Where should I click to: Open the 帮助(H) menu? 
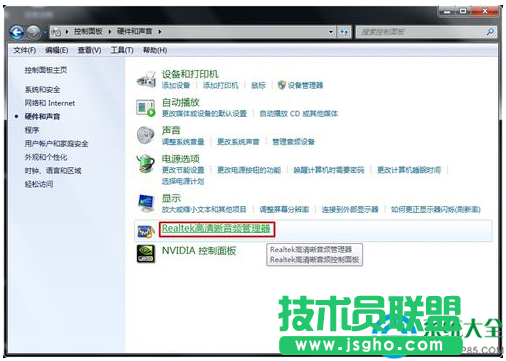pyautogui.click(x=155, y=50)
